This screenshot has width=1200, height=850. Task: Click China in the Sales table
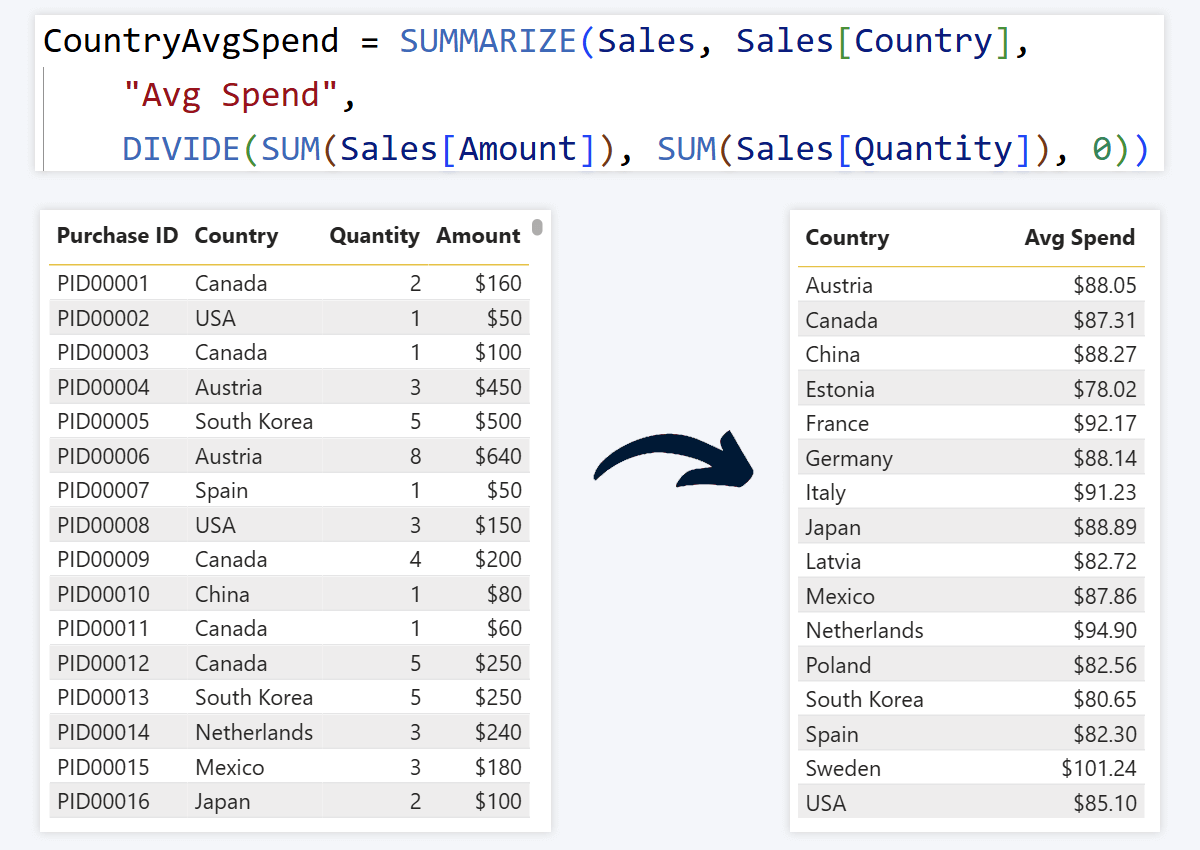coord(222,594)
